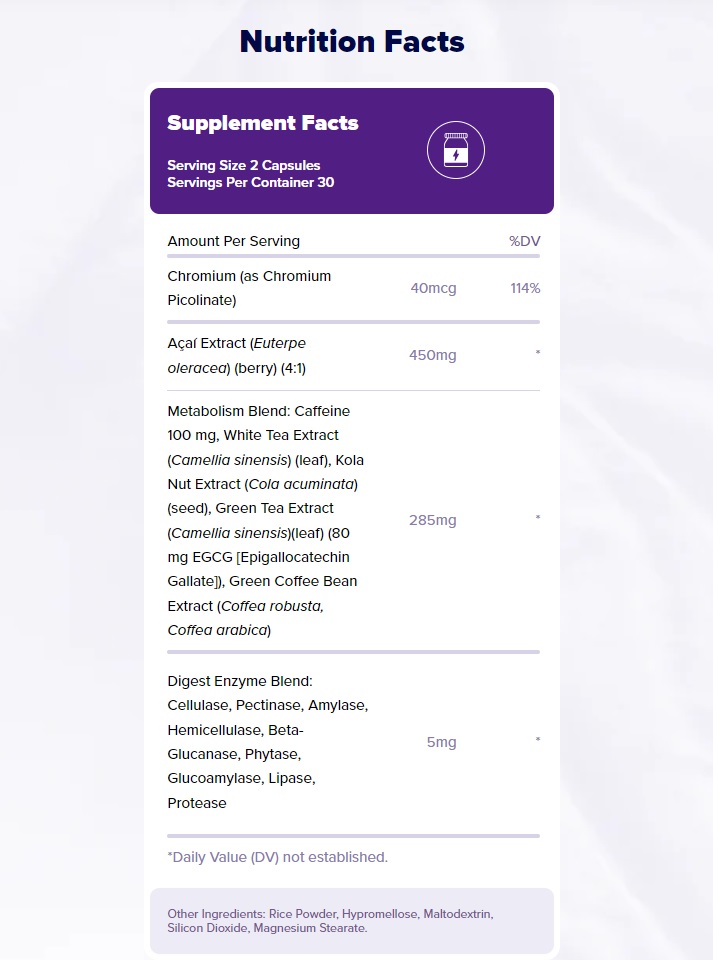Viewport: 713px width, 960px height.
Task: Click the supplement bottle icon
Action: coord(456,150)
